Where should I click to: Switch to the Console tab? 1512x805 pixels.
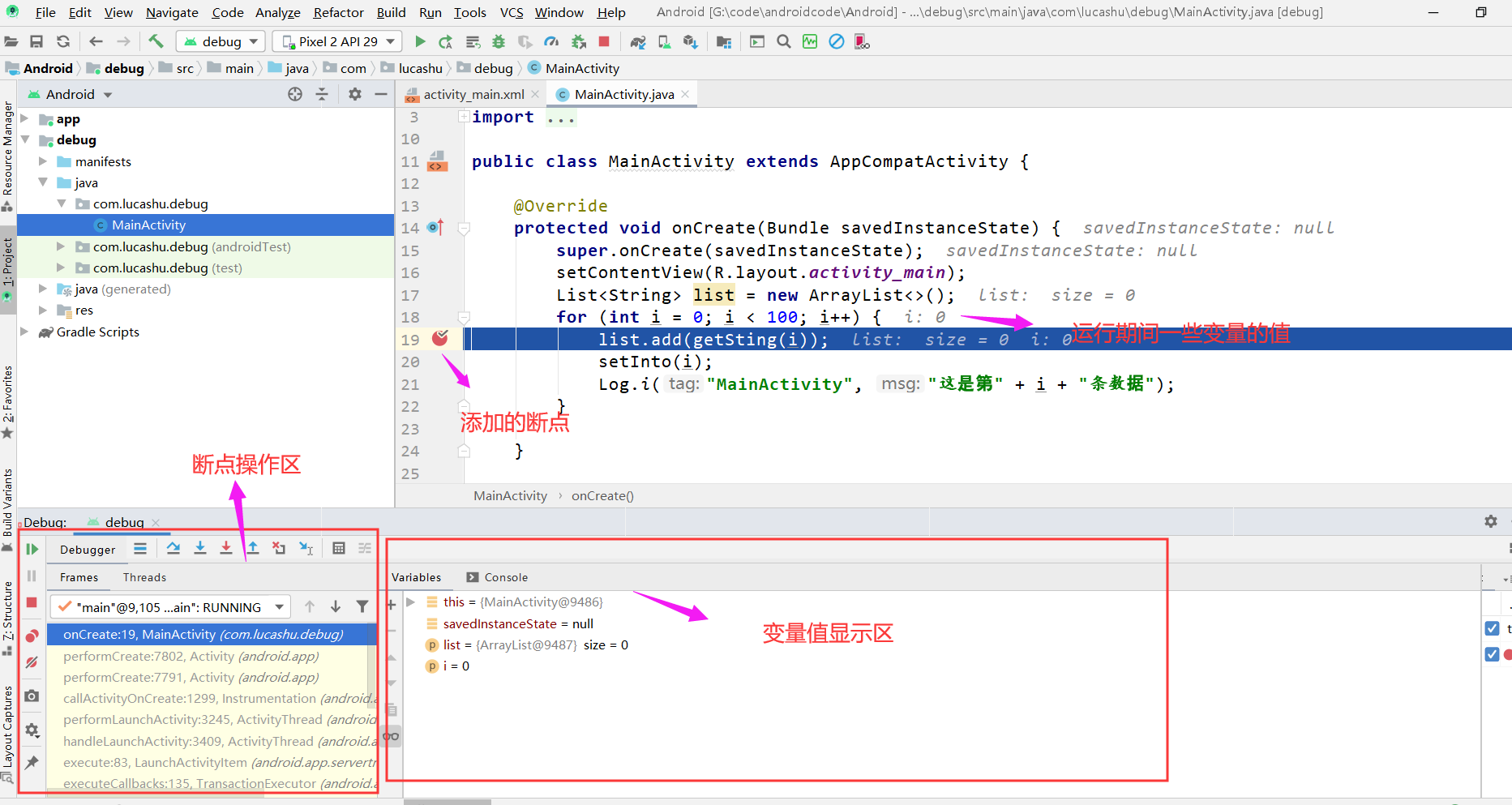pos(497,577)
